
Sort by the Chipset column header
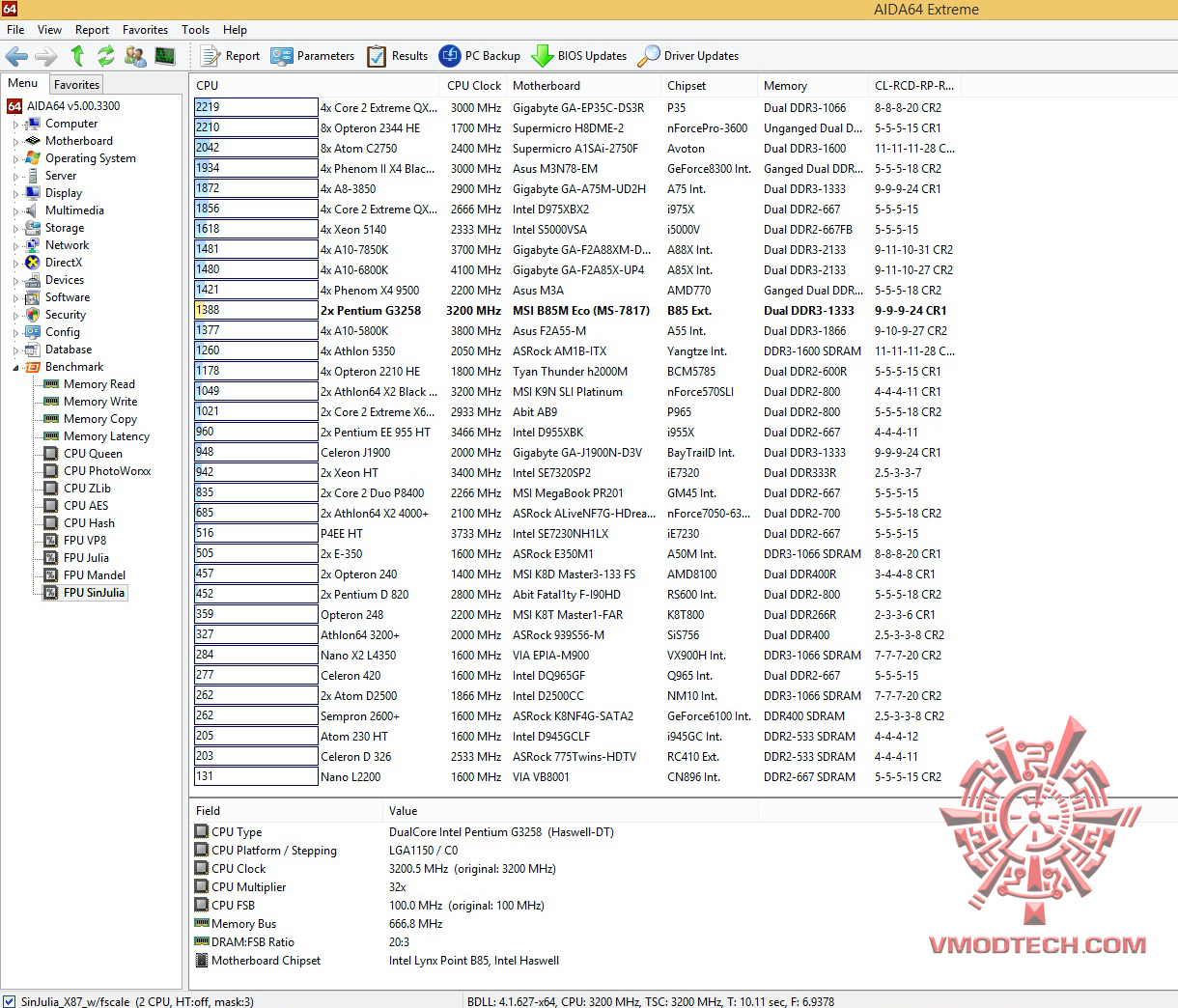click(x=709, y=85)
